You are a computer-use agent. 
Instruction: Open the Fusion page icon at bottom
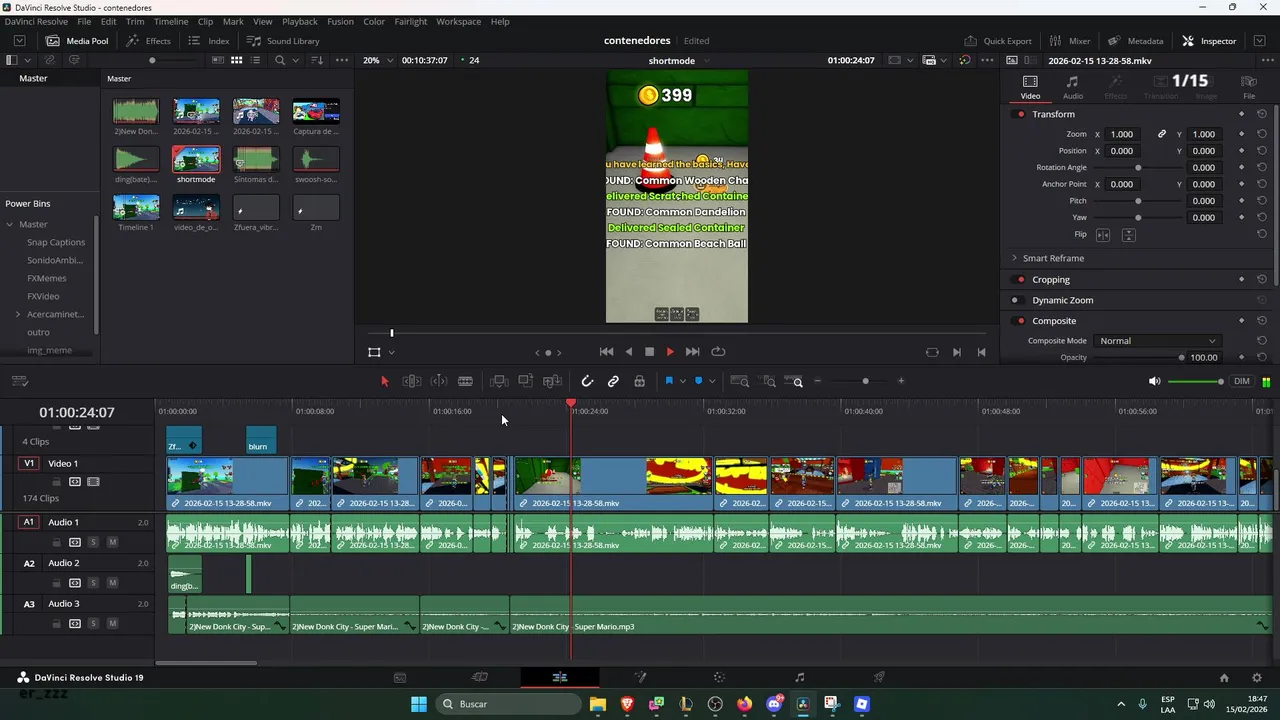pyautogui.click(x=640, y=677)
